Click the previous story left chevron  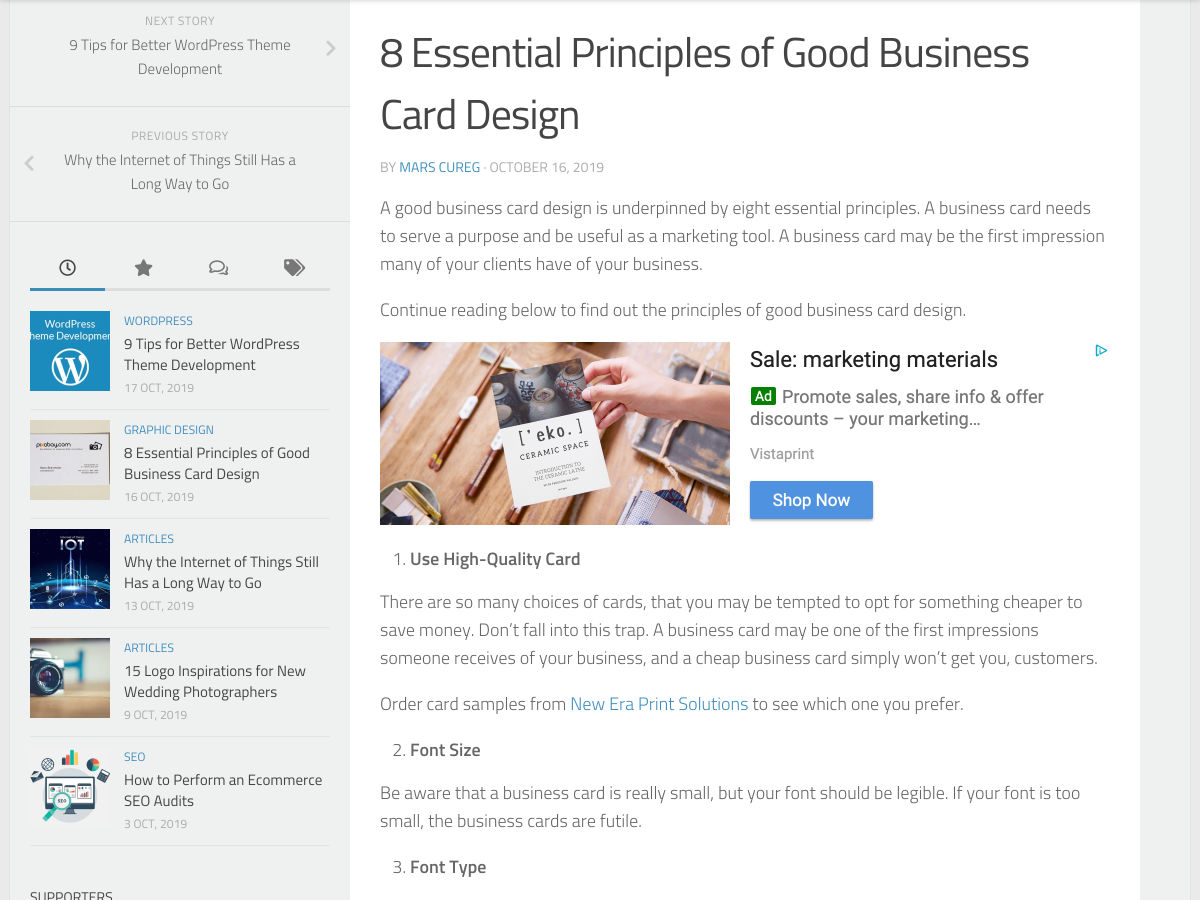tap(29, 163)
